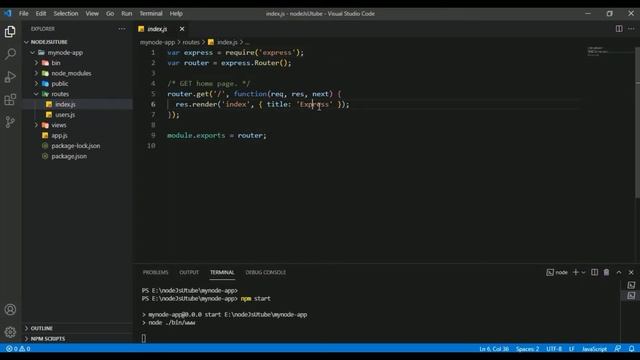The width and height of the screenshot is (640, 360).
Task: Click Explorer more actions ellipsis
Action: click(122, 29)
